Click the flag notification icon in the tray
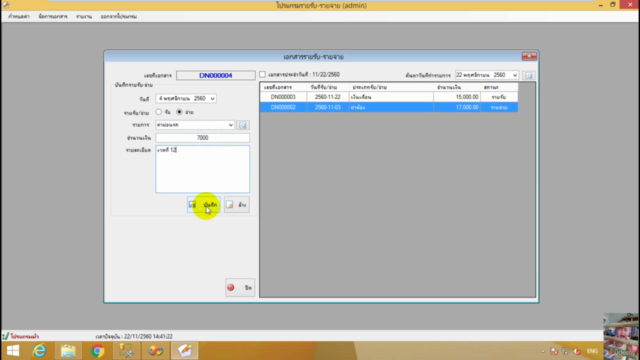The image size is (640, 360). coord(554,351)
